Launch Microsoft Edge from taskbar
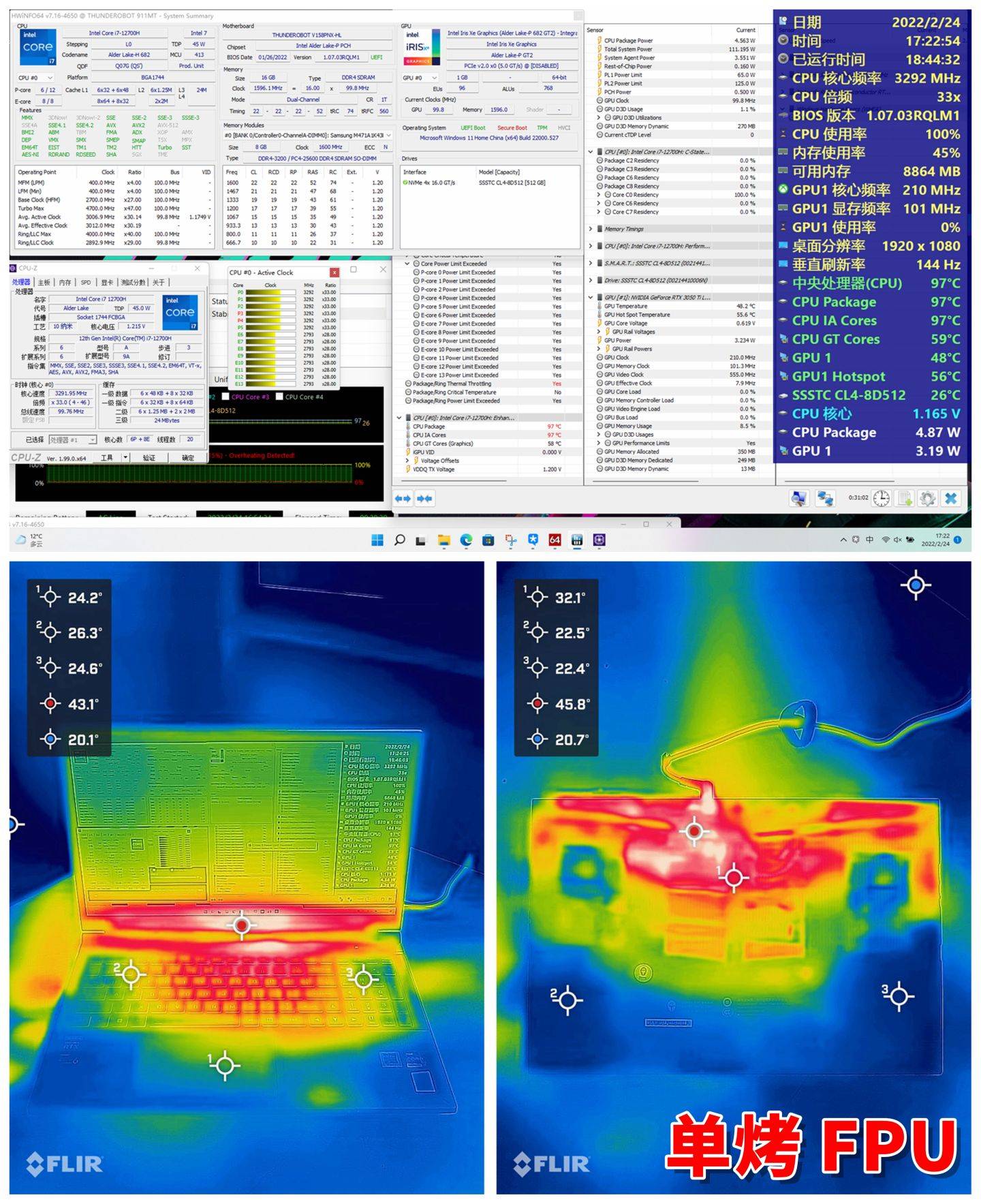Image resolution: width=981 pixels, height=1204 pixels. [466, 540]
